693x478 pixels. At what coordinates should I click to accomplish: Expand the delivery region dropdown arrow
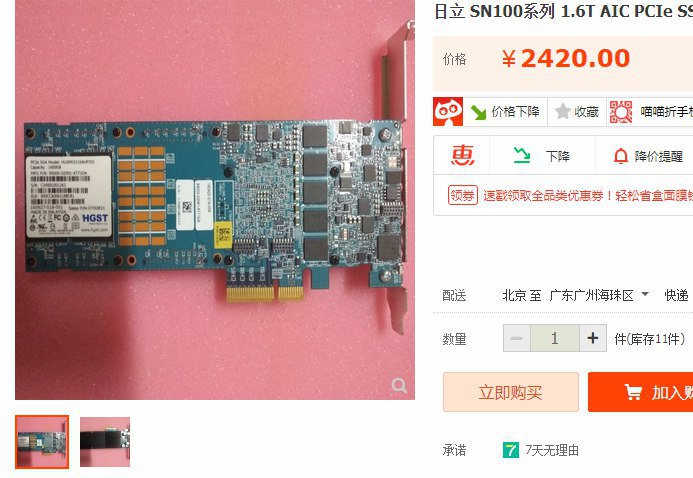coord(645,294)
